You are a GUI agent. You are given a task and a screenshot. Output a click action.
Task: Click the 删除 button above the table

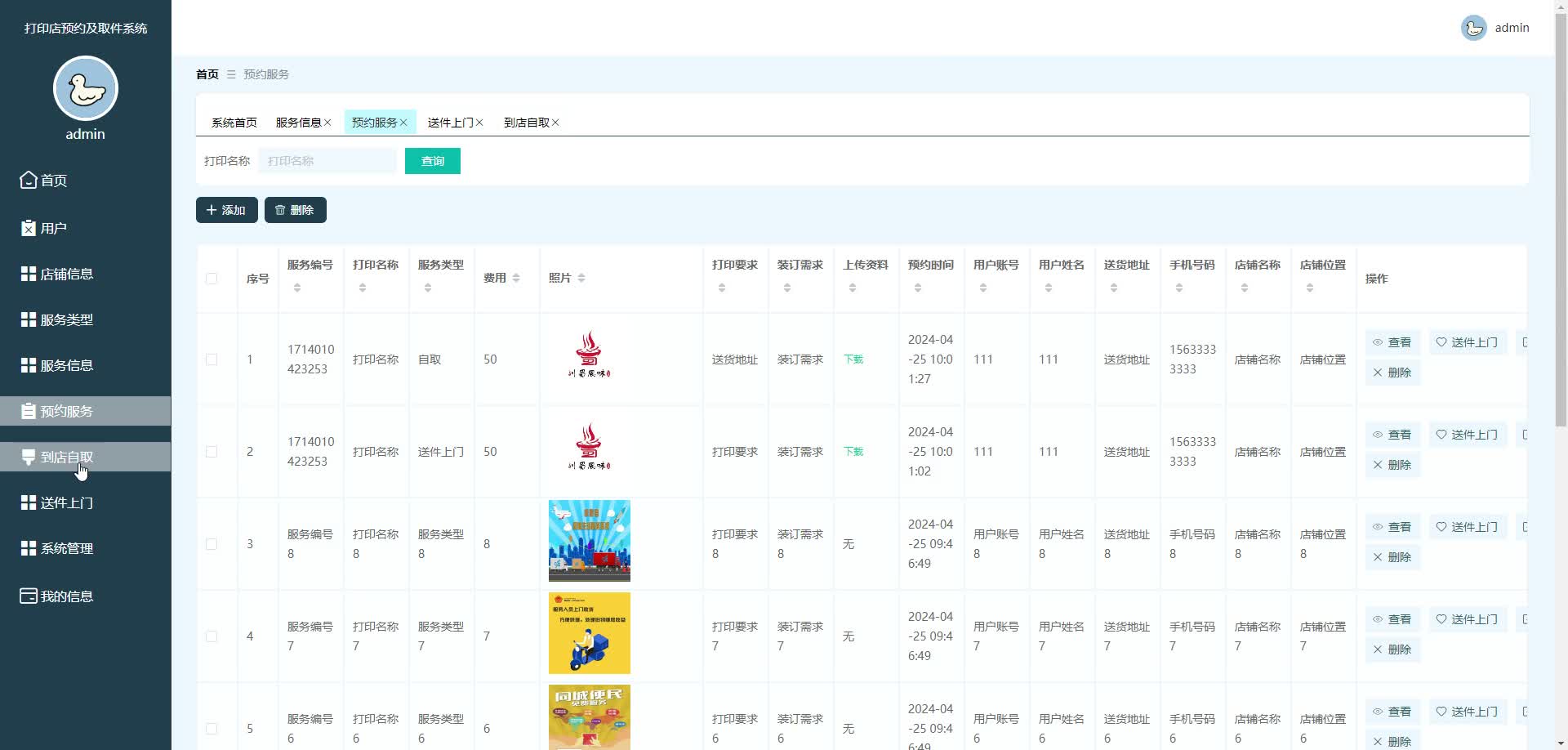pos(296,210)
